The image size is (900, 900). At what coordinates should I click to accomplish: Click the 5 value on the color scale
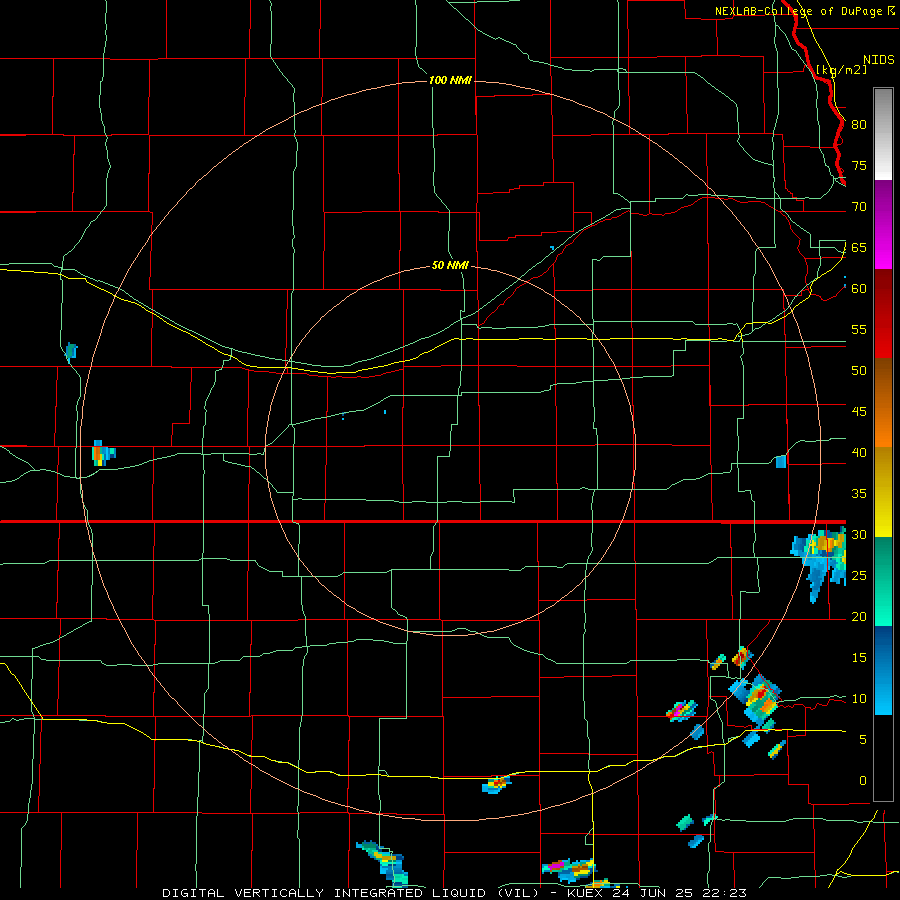863,740
